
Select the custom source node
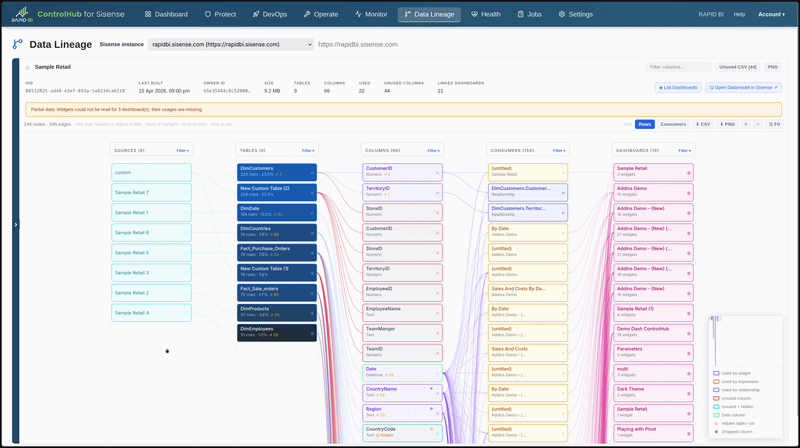(152, 172)
